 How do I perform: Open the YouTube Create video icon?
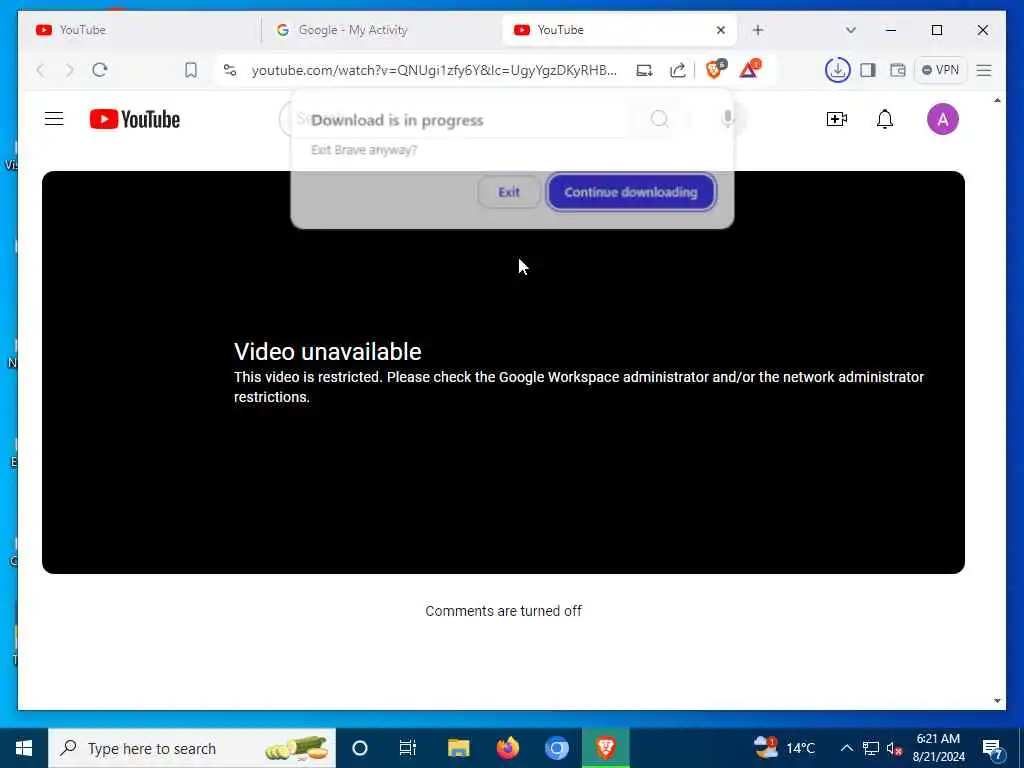click(x=837, y=119)
